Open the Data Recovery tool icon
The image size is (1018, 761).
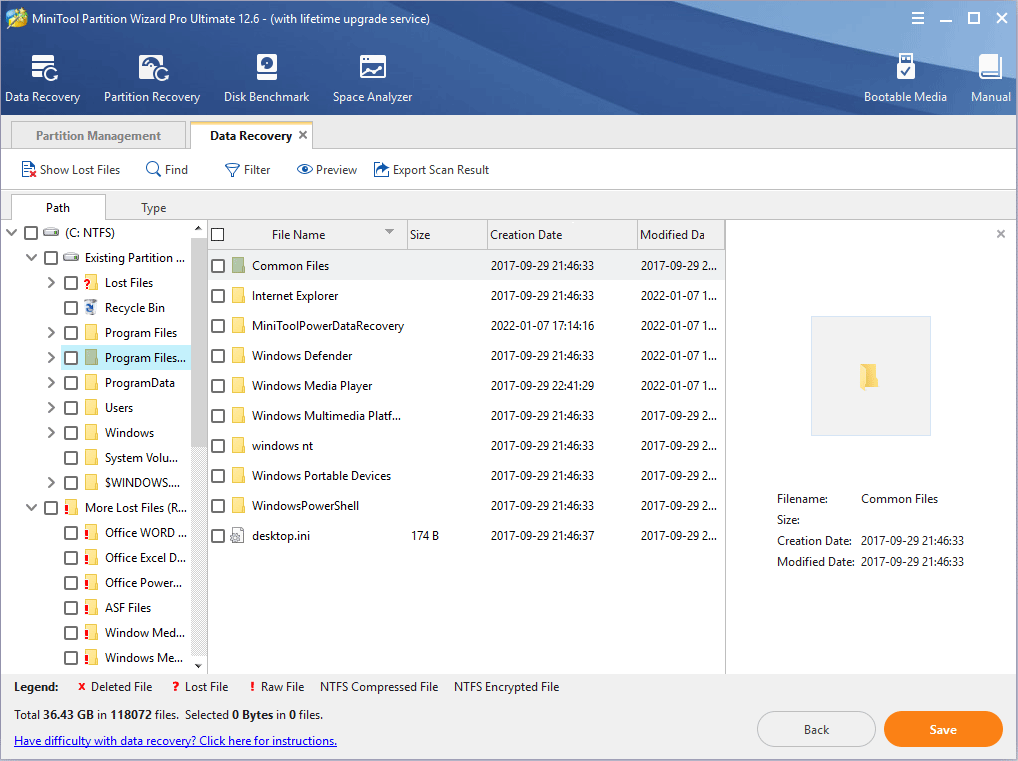click(x=44, y=68)
